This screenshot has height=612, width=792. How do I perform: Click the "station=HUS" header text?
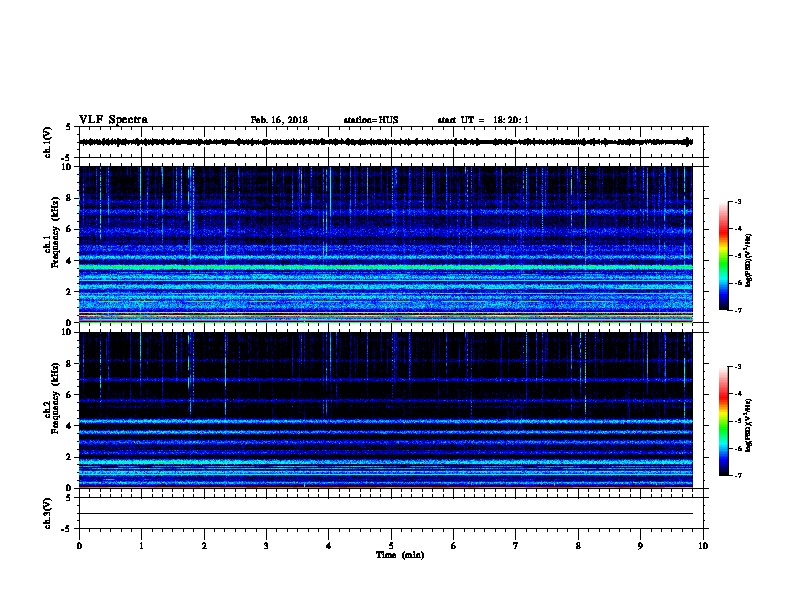(x=371, y=120)
